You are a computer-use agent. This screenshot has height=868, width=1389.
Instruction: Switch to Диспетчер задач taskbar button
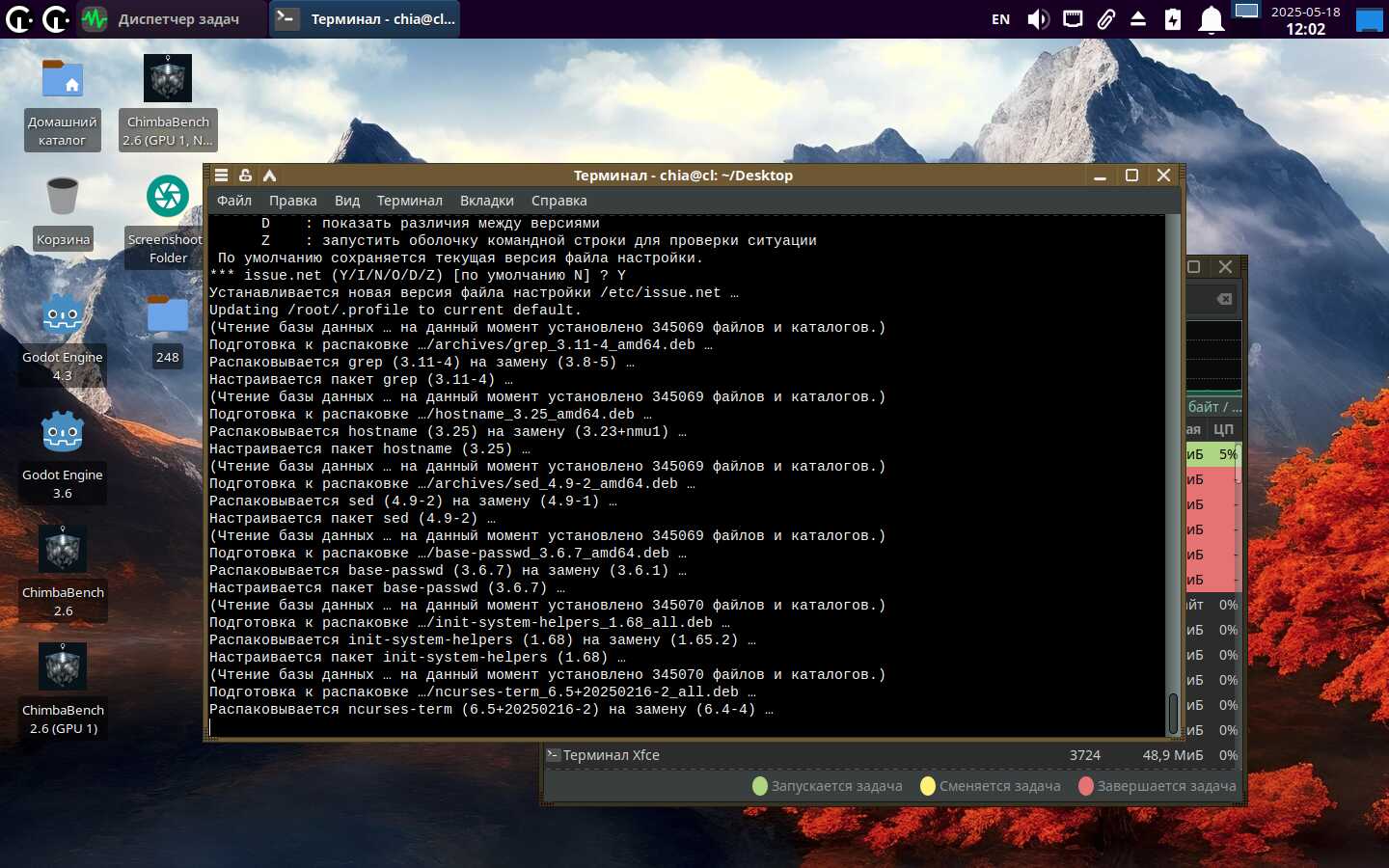coord(160,18)
